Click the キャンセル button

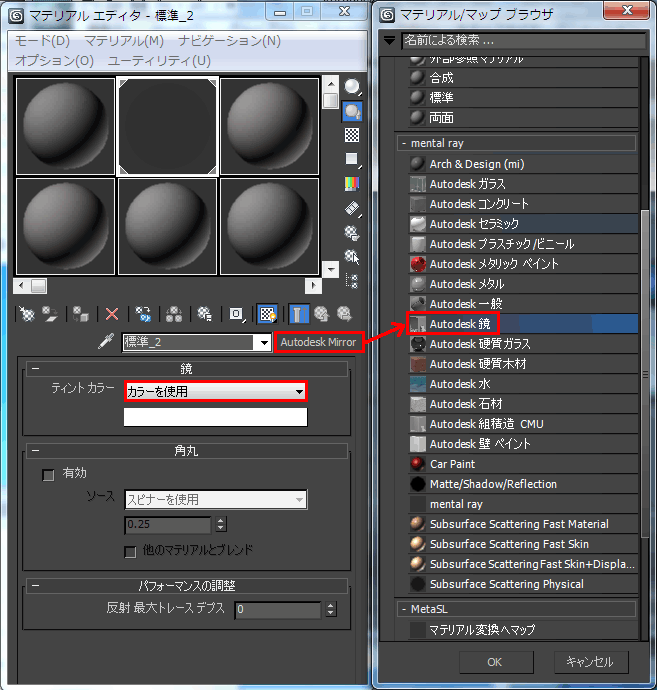[x=591, y=662]
